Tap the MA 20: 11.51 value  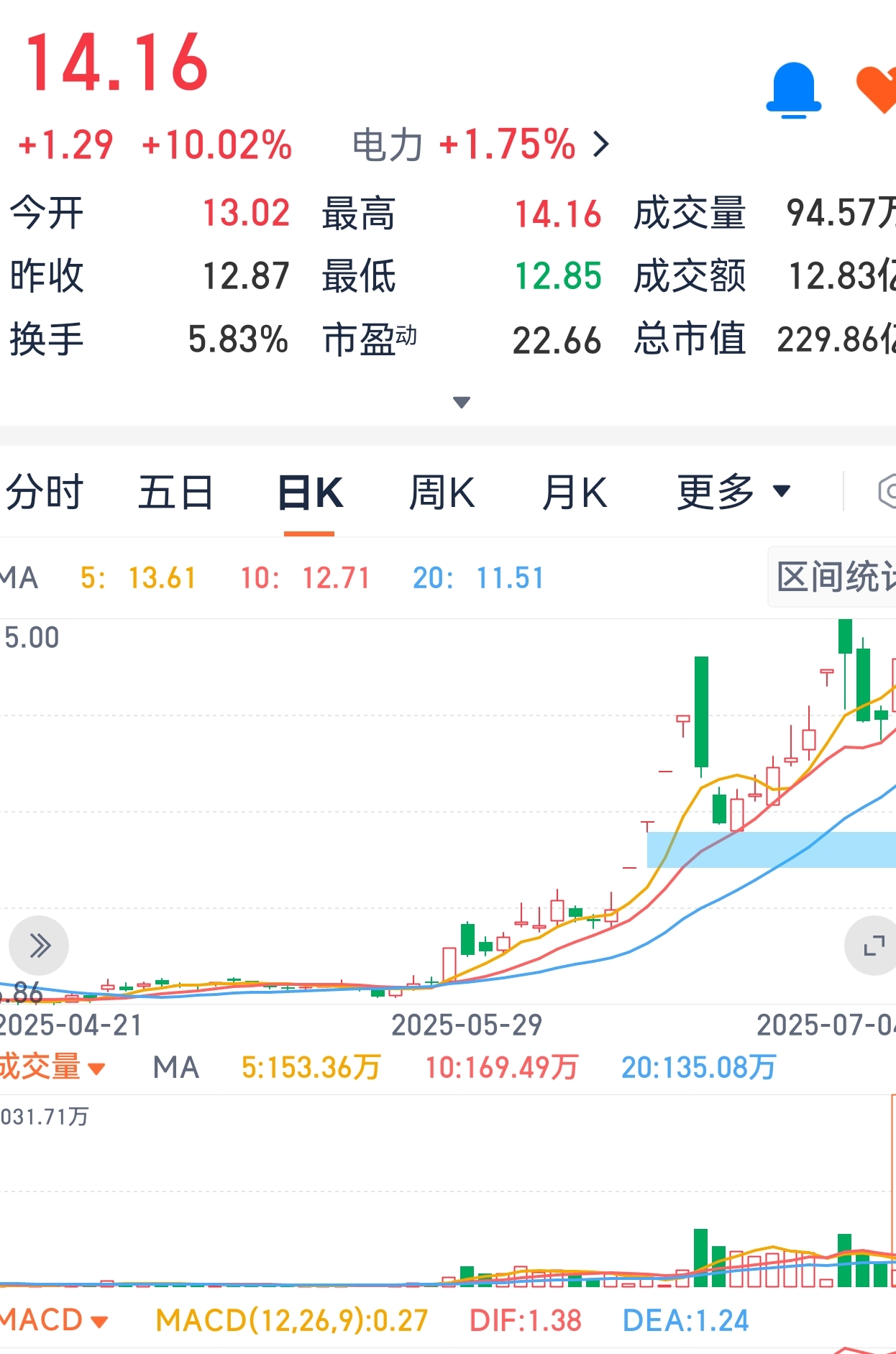coord(478,577)
